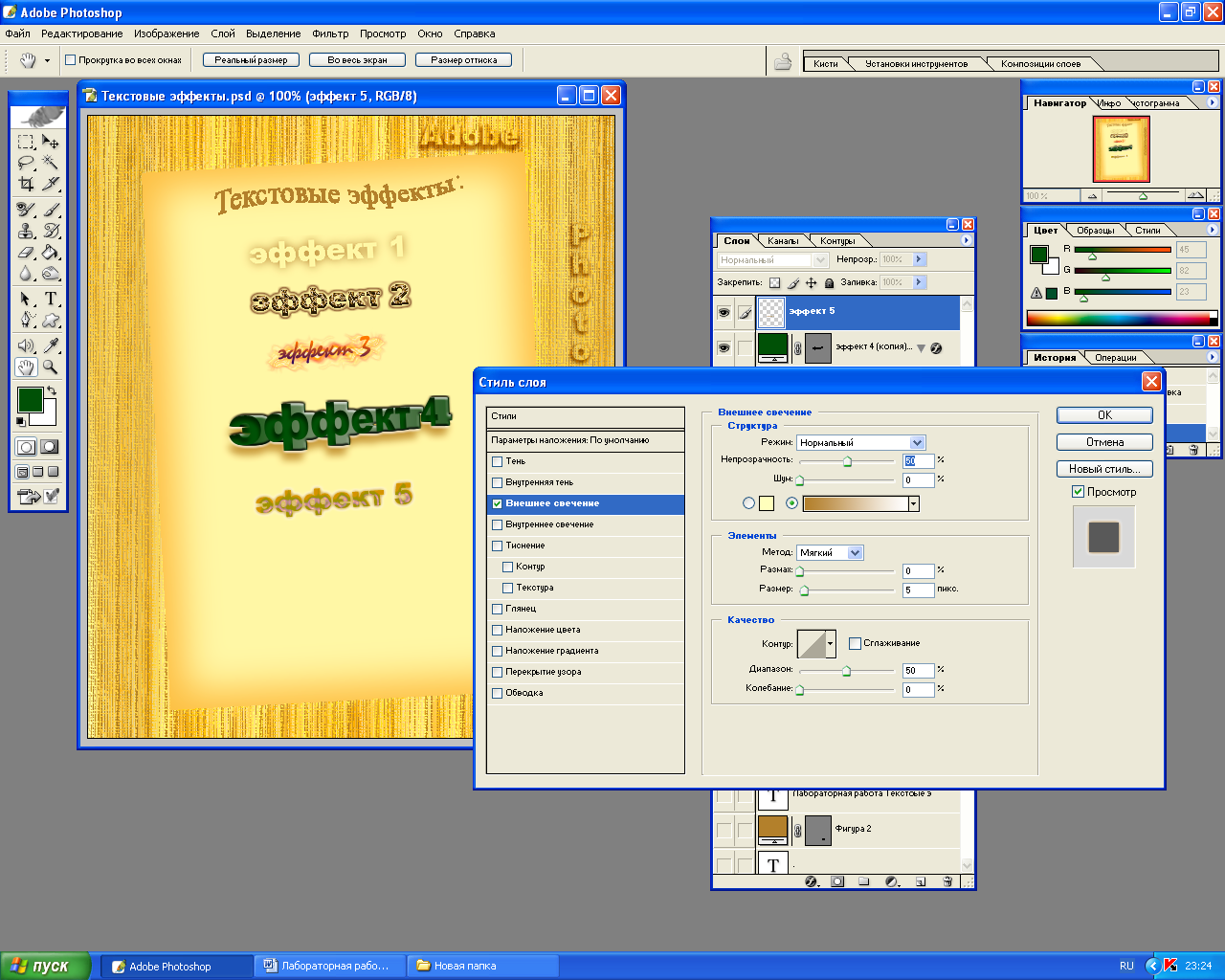Image resolution: width=1225 pixels, height=980 pixels.
Task: Select the Healing Brush tool
Action: [26, 210]
